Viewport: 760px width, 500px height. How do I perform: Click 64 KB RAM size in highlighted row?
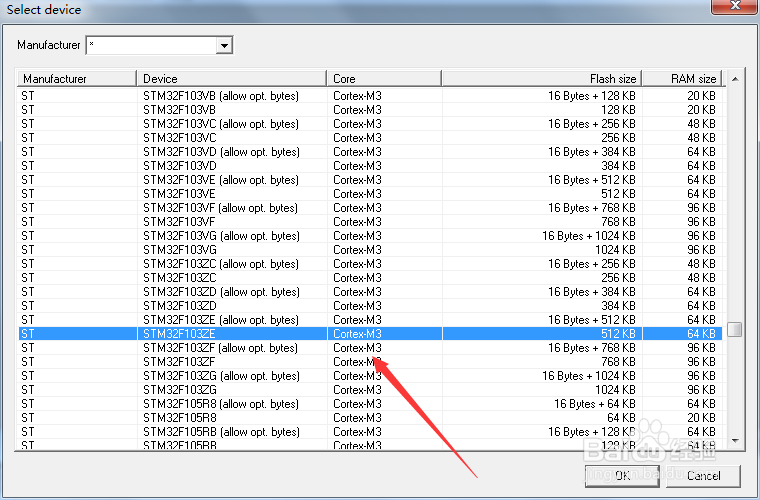click(701, 334)
